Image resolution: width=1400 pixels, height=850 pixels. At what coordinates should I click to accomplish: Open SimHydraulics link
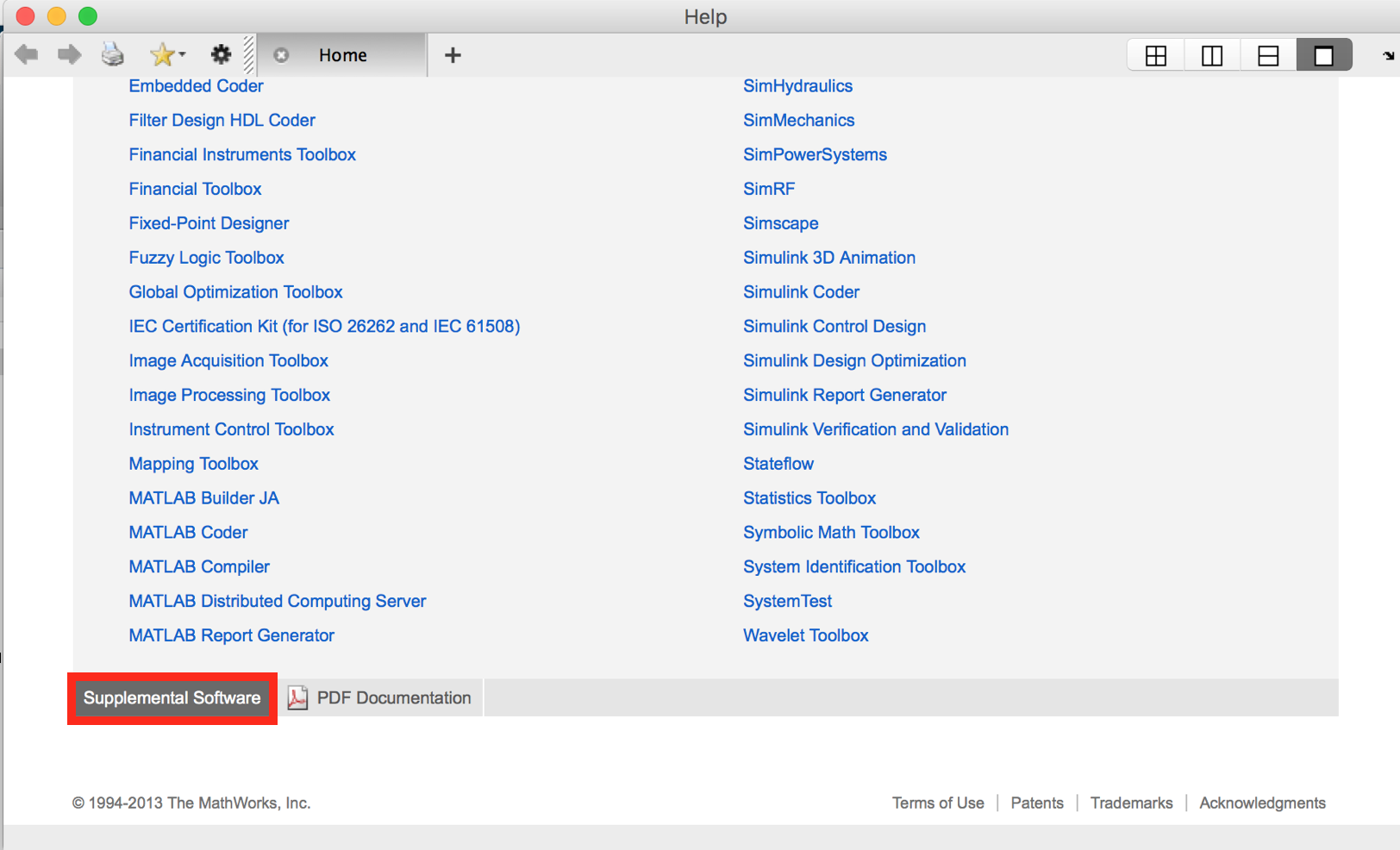click(797, 86)
